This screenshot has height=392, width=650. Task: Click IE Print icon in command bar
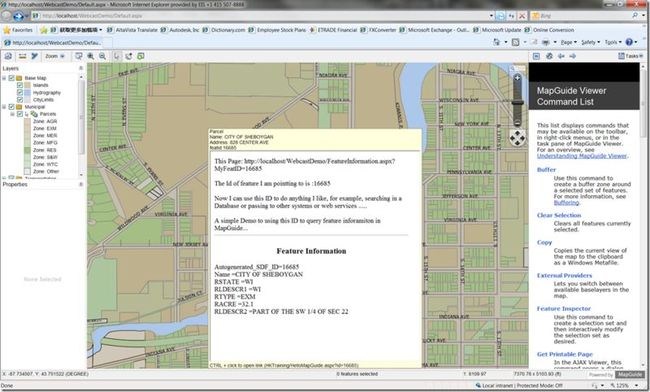tap(546, 42)
